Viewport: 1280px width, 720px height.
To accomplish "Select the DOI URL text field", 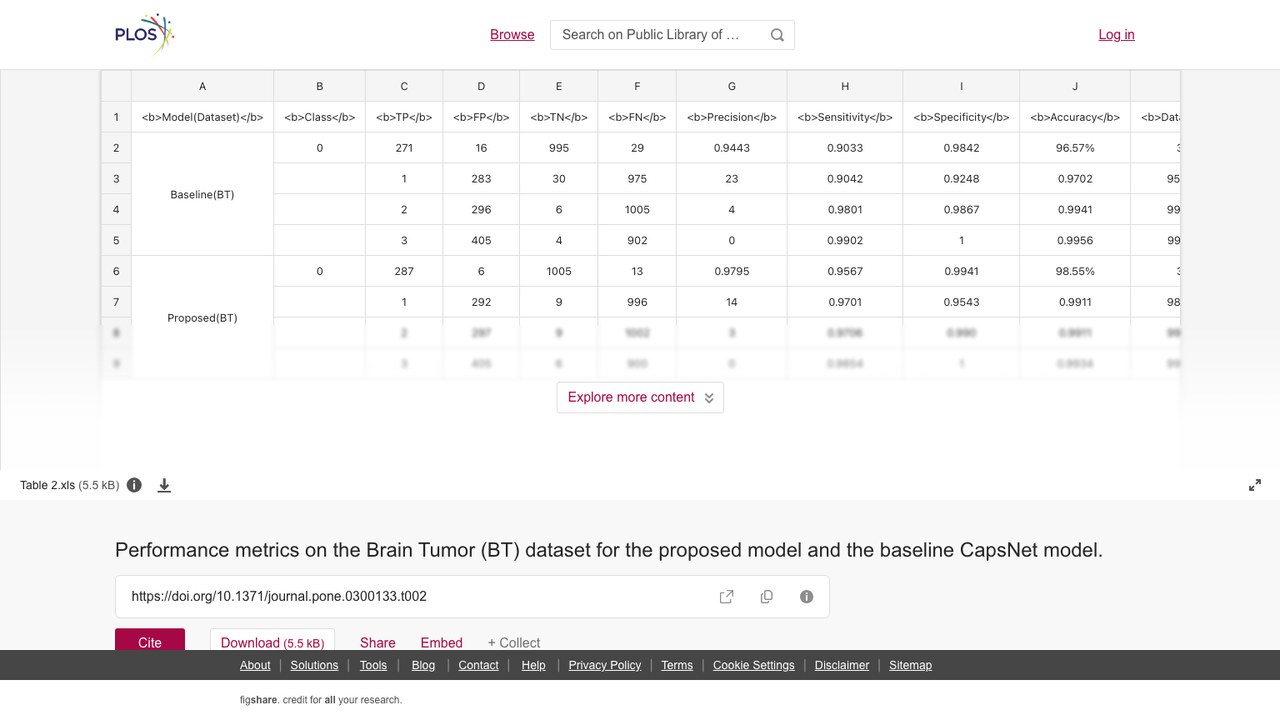I will coord(472,597).
